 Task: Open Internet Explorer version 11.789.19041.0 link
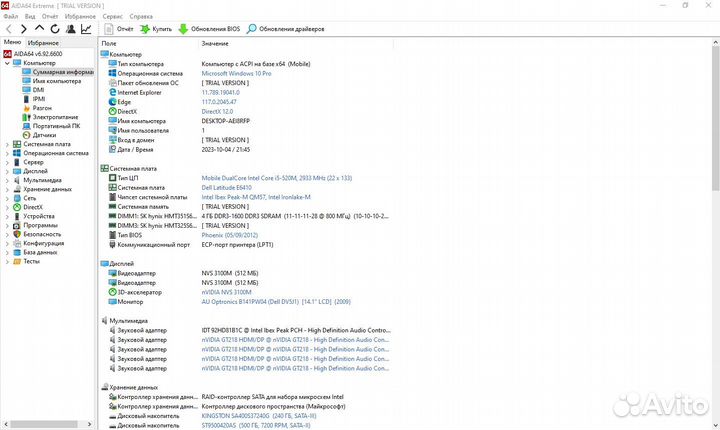coord(220,92)
